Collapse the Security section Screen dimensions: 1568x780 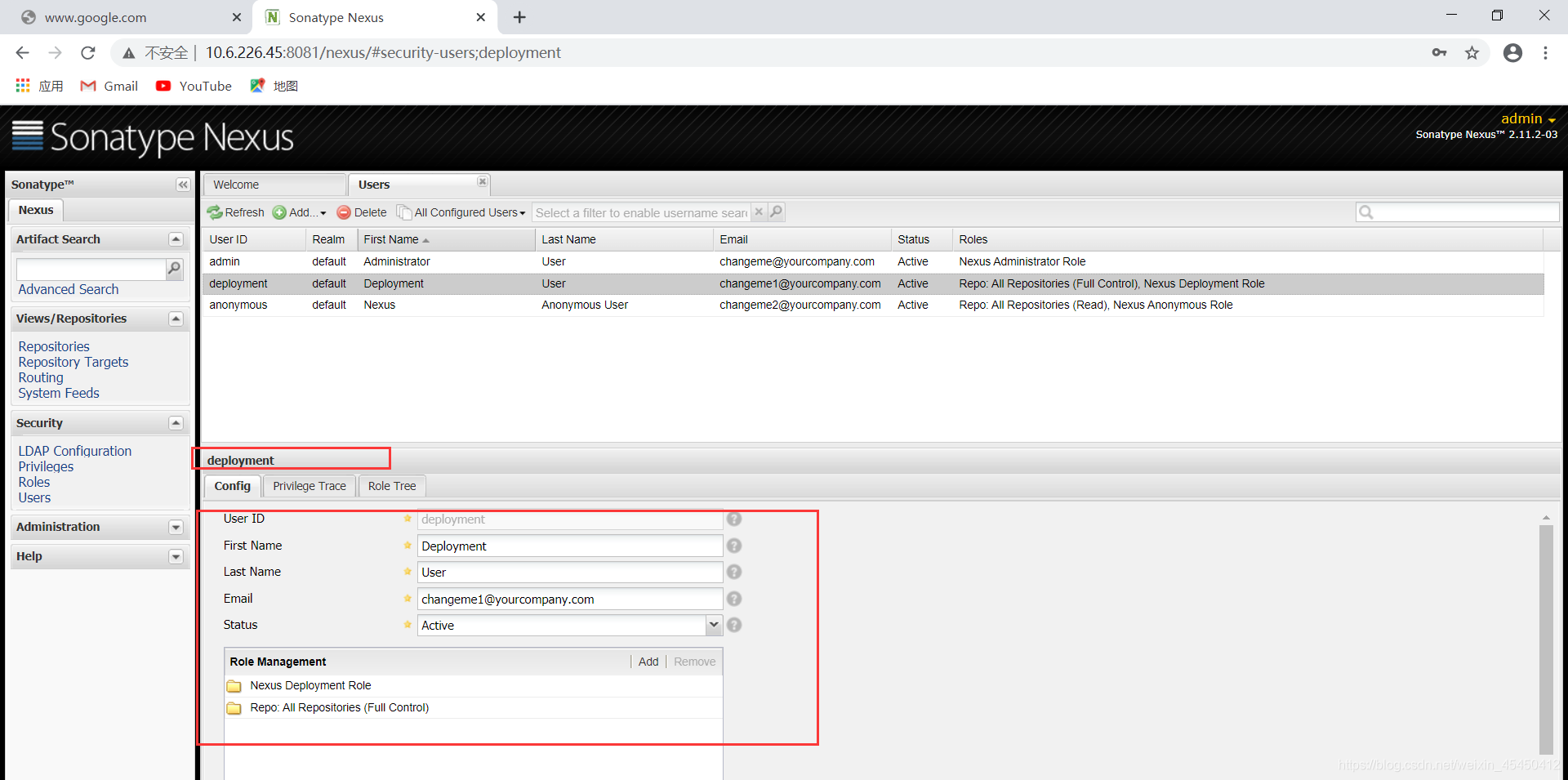pyautogui.click(x=176, y=423)
